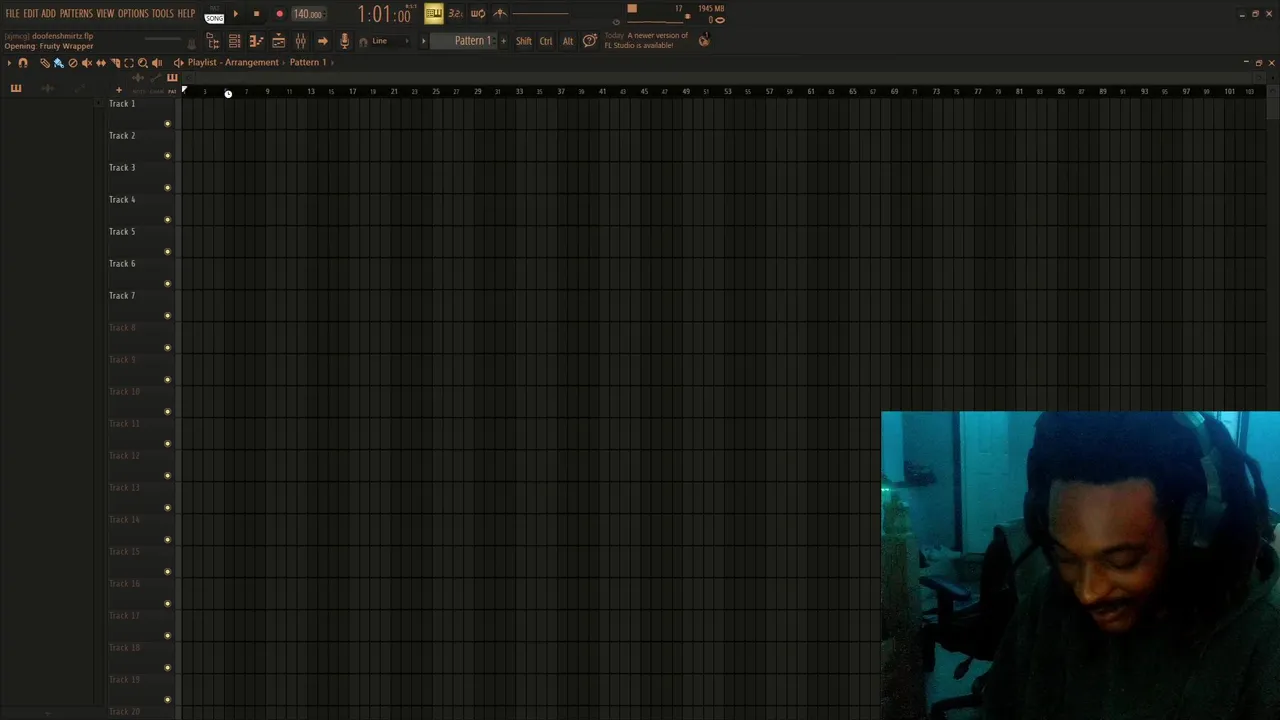The width and height of the screenshot is (1280, 720).
Task: Click the global snap magnet icon before Line
Action: 363,42
